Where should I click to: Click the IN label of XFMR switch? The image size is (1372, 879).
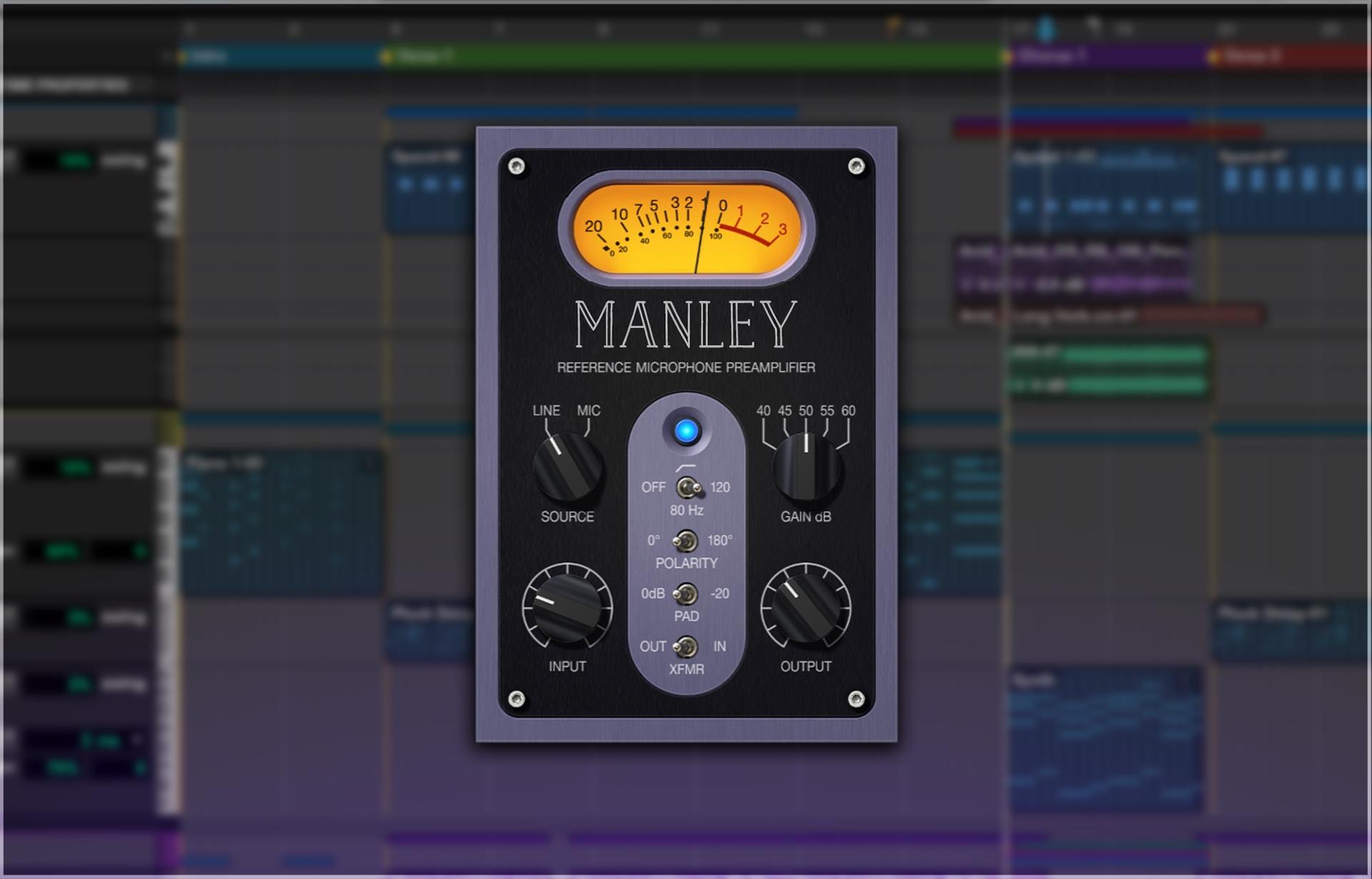719,647
